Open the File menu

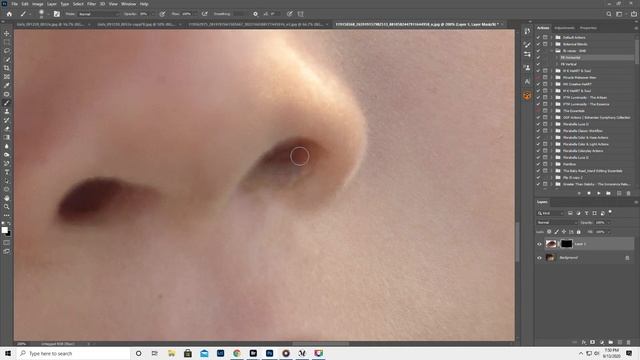pos(14,4)
